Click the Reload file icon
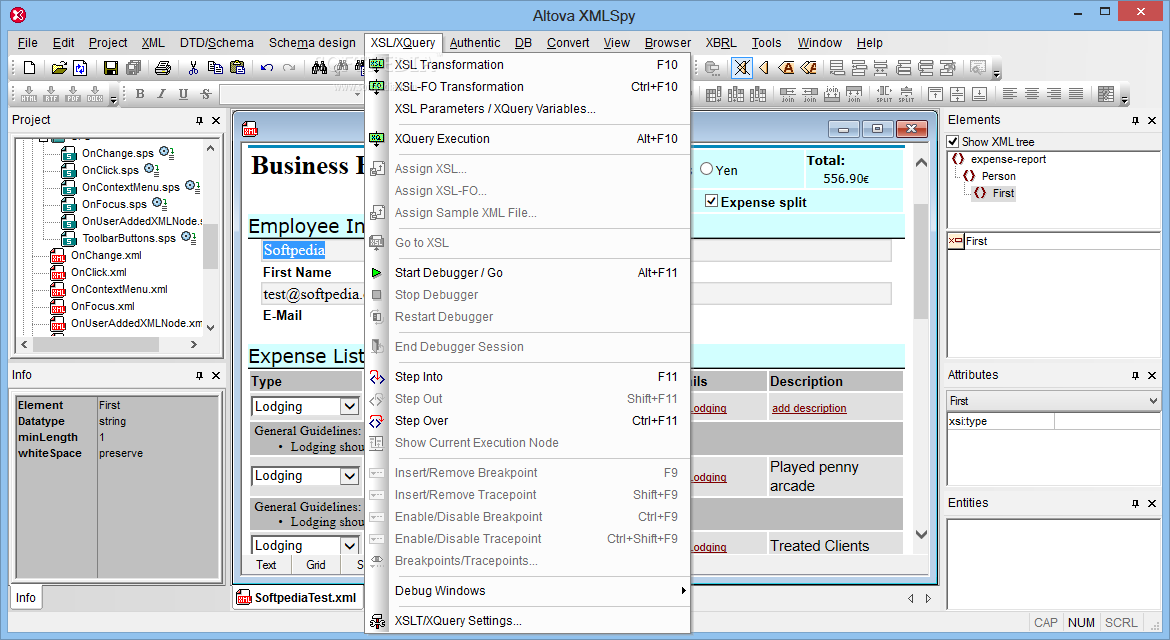 [x=80, y=68]
